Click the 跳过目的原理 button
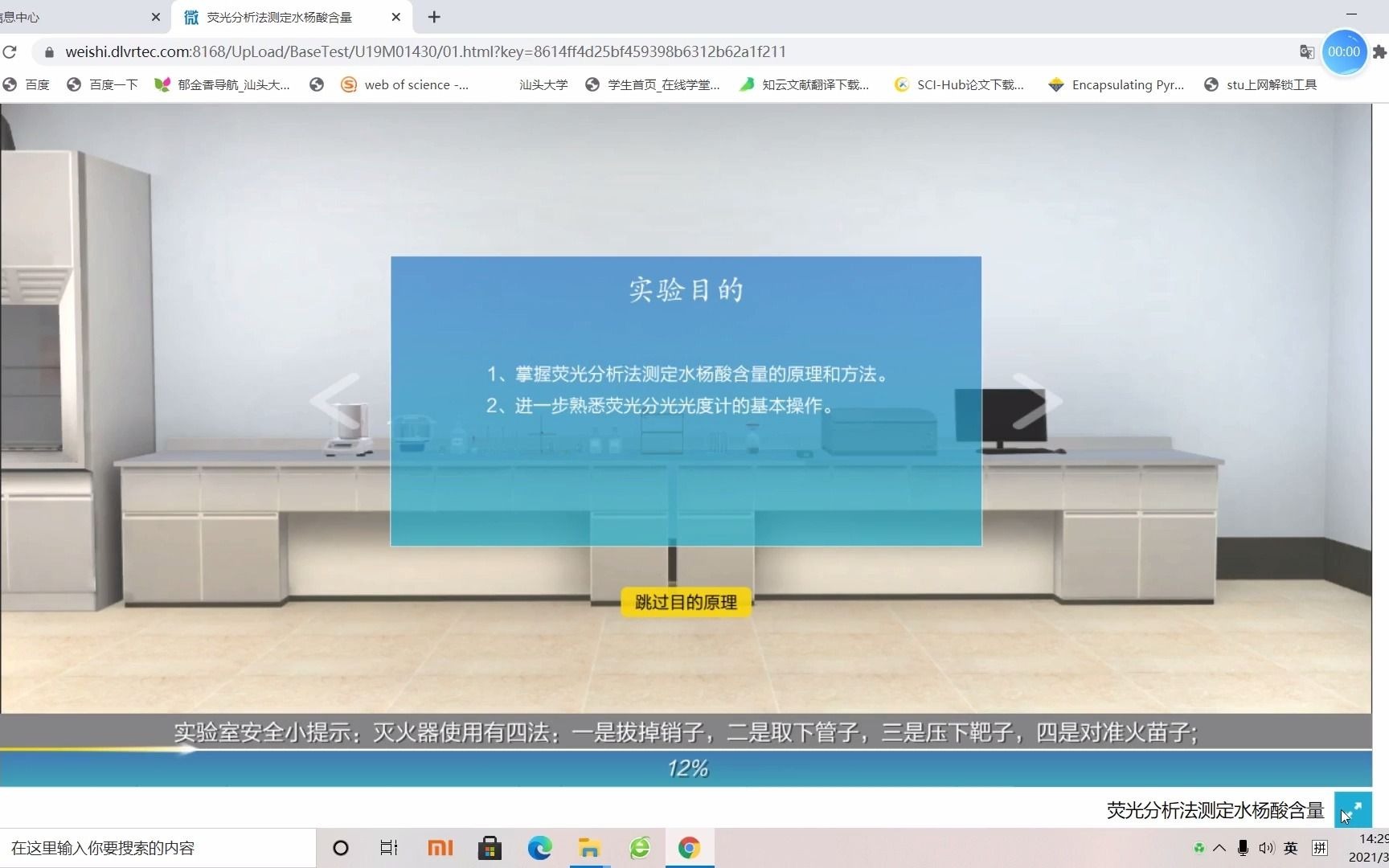This screenshot has height=868, width=1389. 684,601
